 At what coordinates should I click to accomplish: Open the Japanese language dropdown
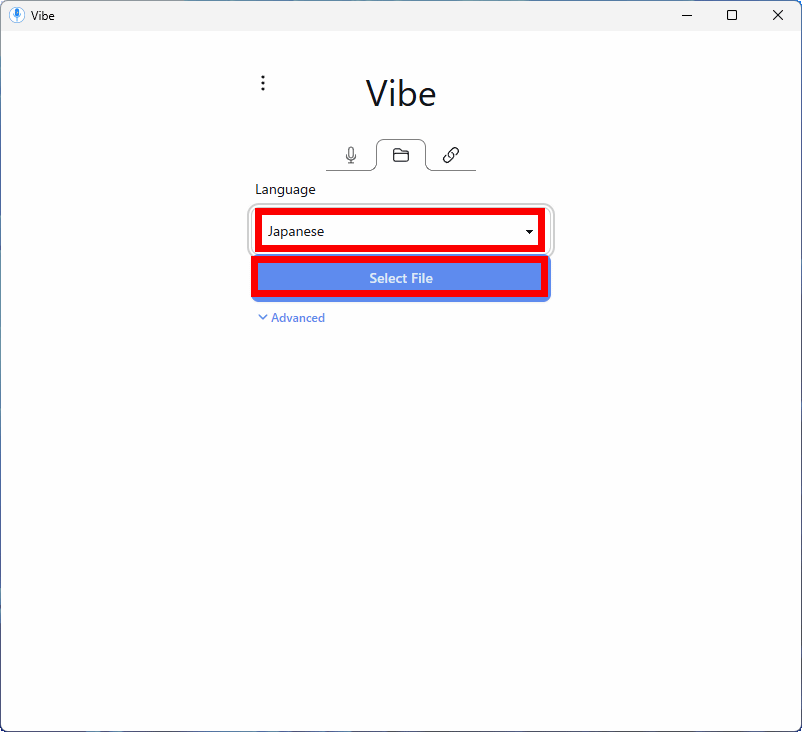point(400,231)
